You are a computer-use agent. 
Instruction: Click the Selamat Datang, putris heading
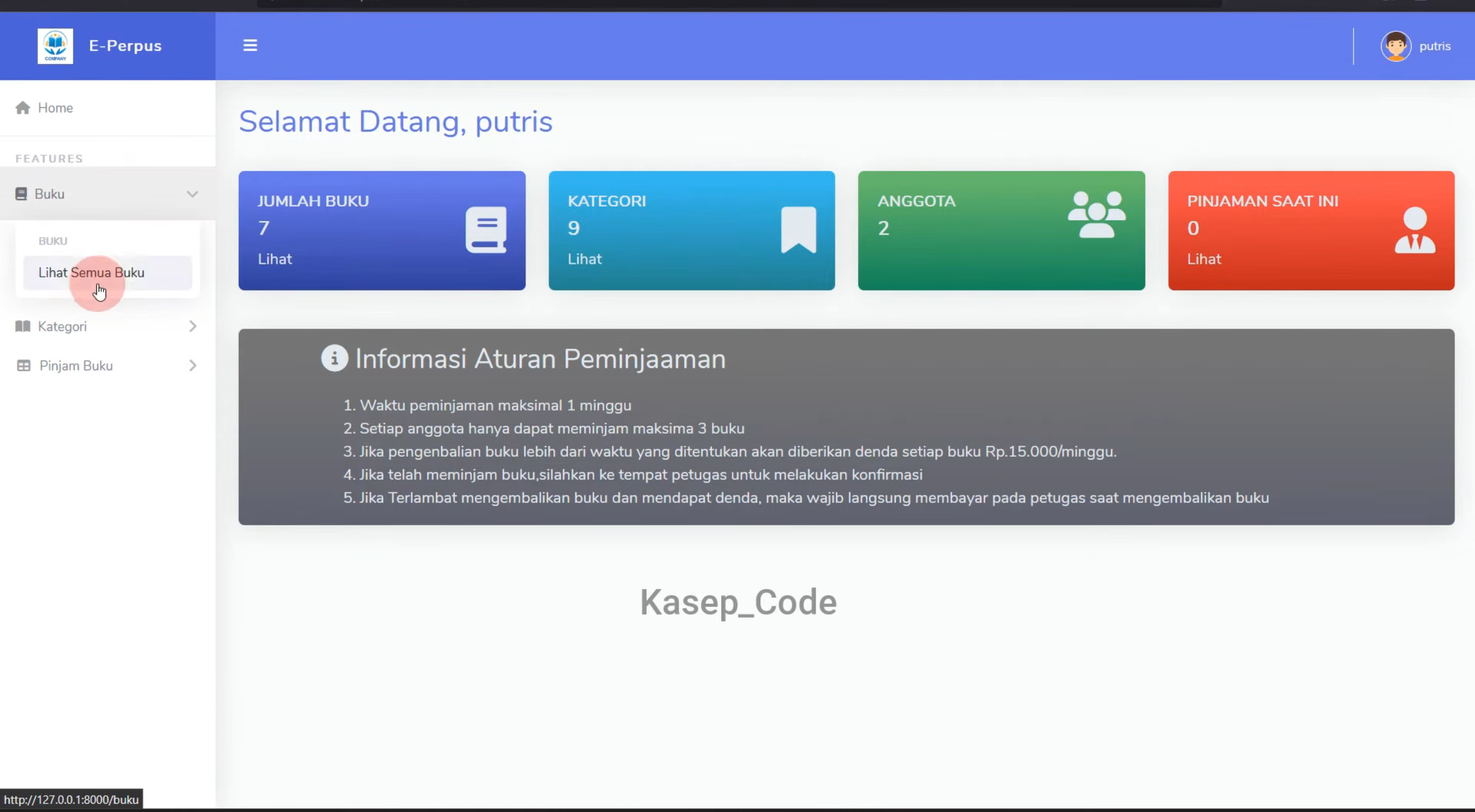tap(396, 122)
